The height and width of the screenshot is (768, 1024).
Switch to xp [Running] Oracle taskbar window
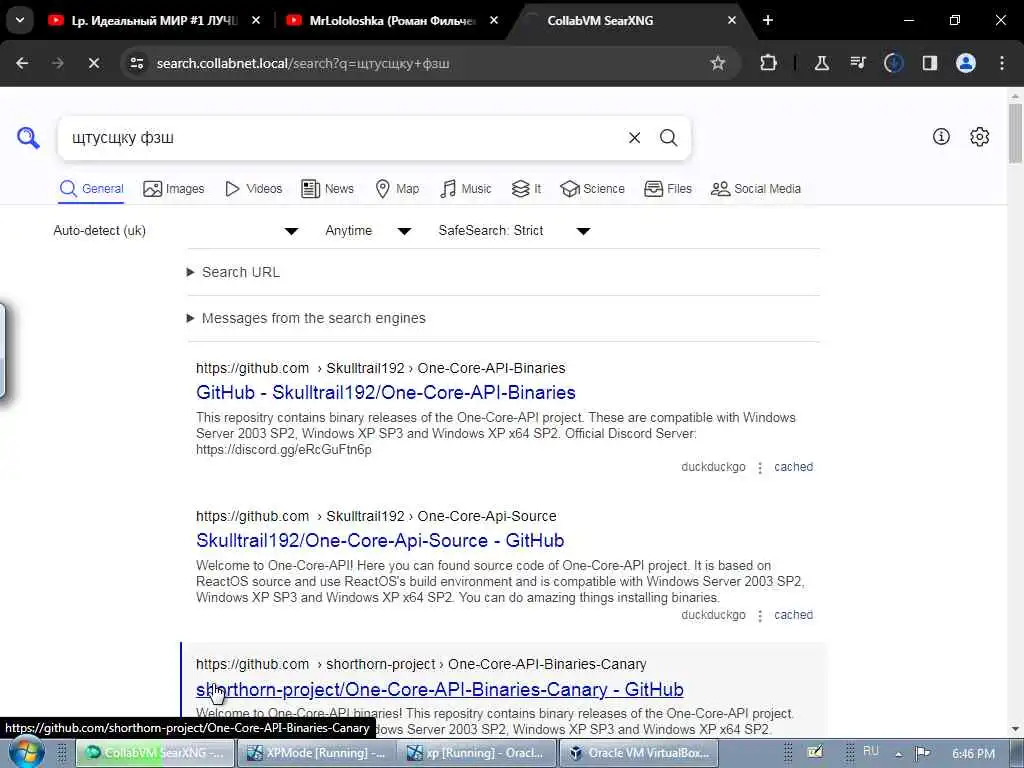(x=477, y=753)
